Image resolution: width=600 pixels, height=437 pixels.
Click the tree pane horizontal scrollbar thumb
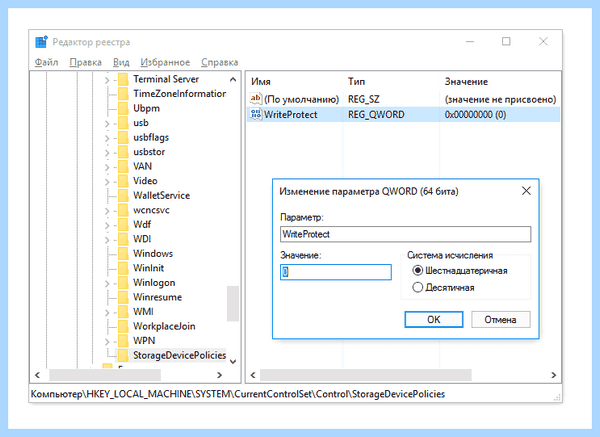pyautogui.click(x=105, y=375)
